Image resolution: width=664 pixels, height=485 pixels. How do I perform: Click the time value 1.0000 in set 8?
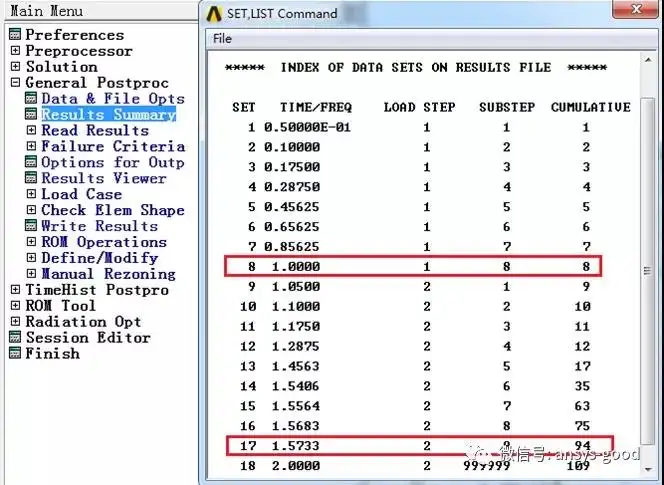[x=296, y=266]
